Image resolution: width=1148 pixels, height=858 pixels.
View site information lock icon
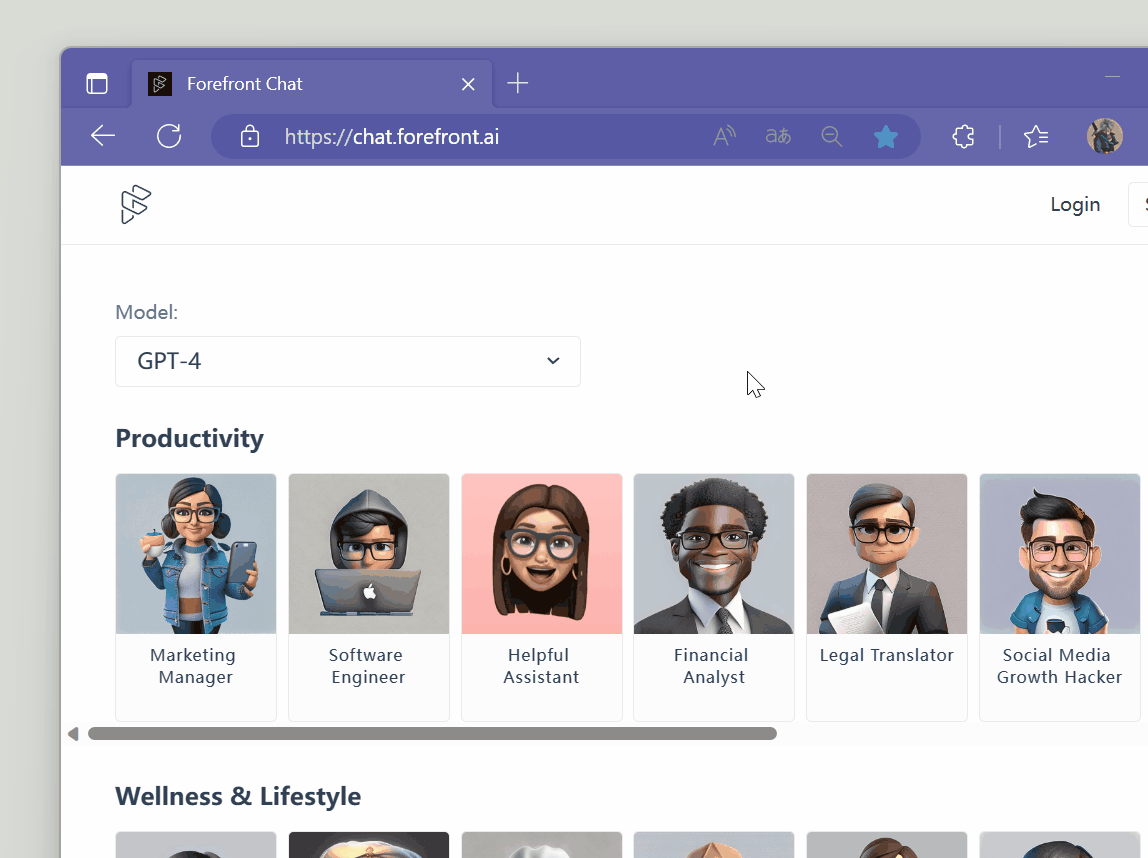coord(250,136)
